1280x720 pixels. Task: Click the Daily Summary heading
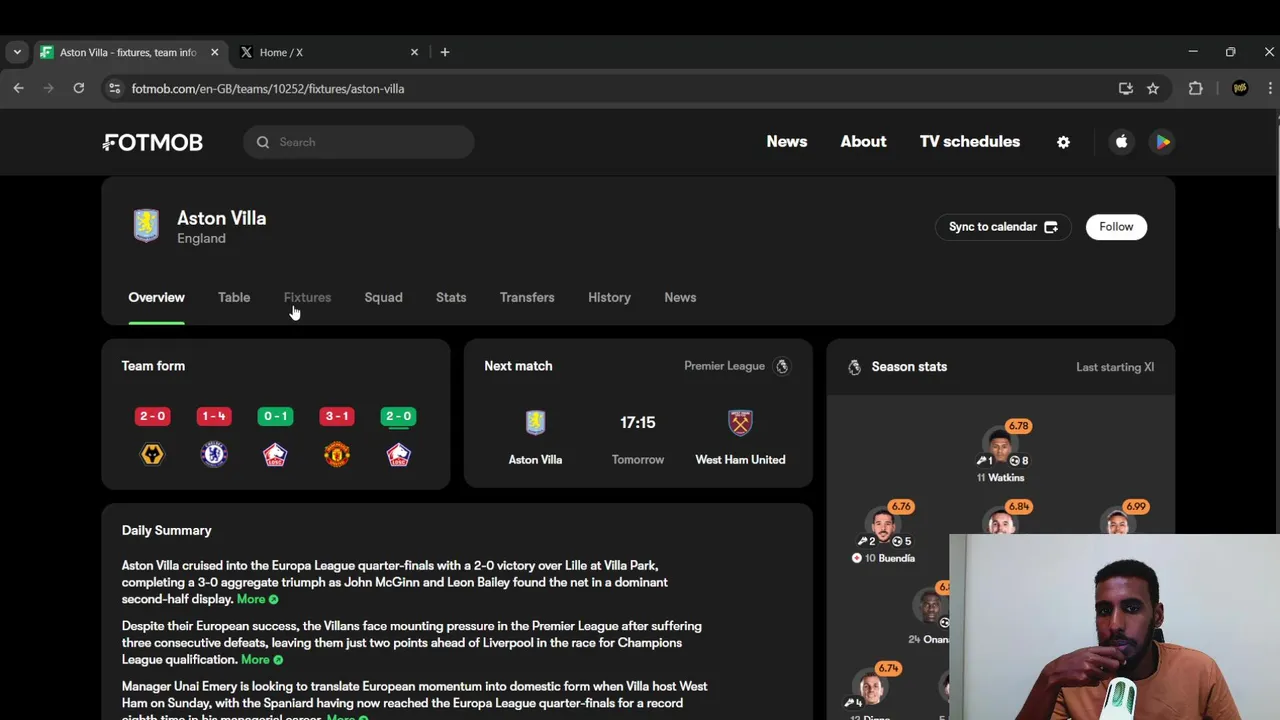(166, 530)
